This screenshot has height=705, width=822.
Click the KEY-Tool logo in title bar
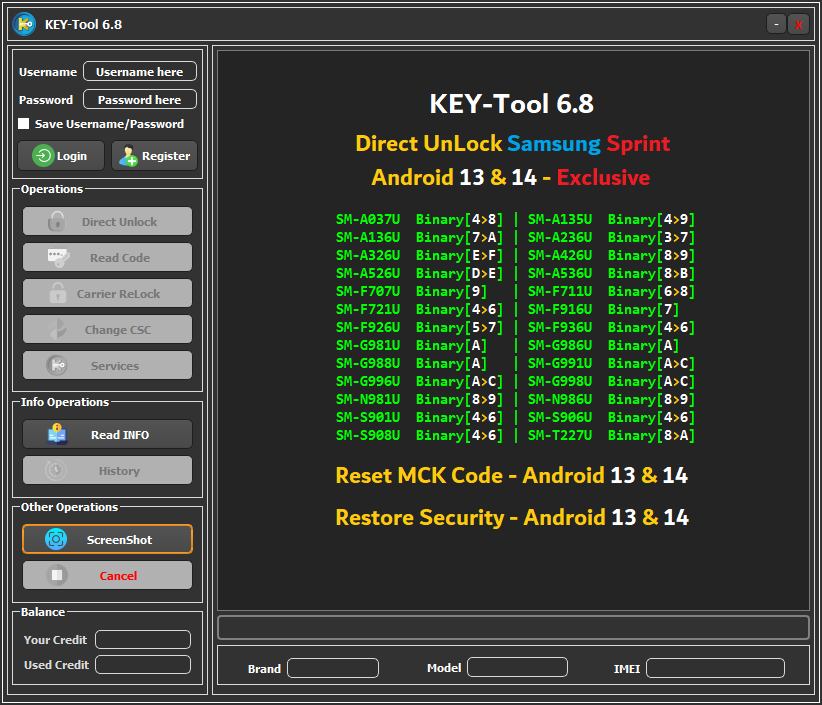point(24,24)
